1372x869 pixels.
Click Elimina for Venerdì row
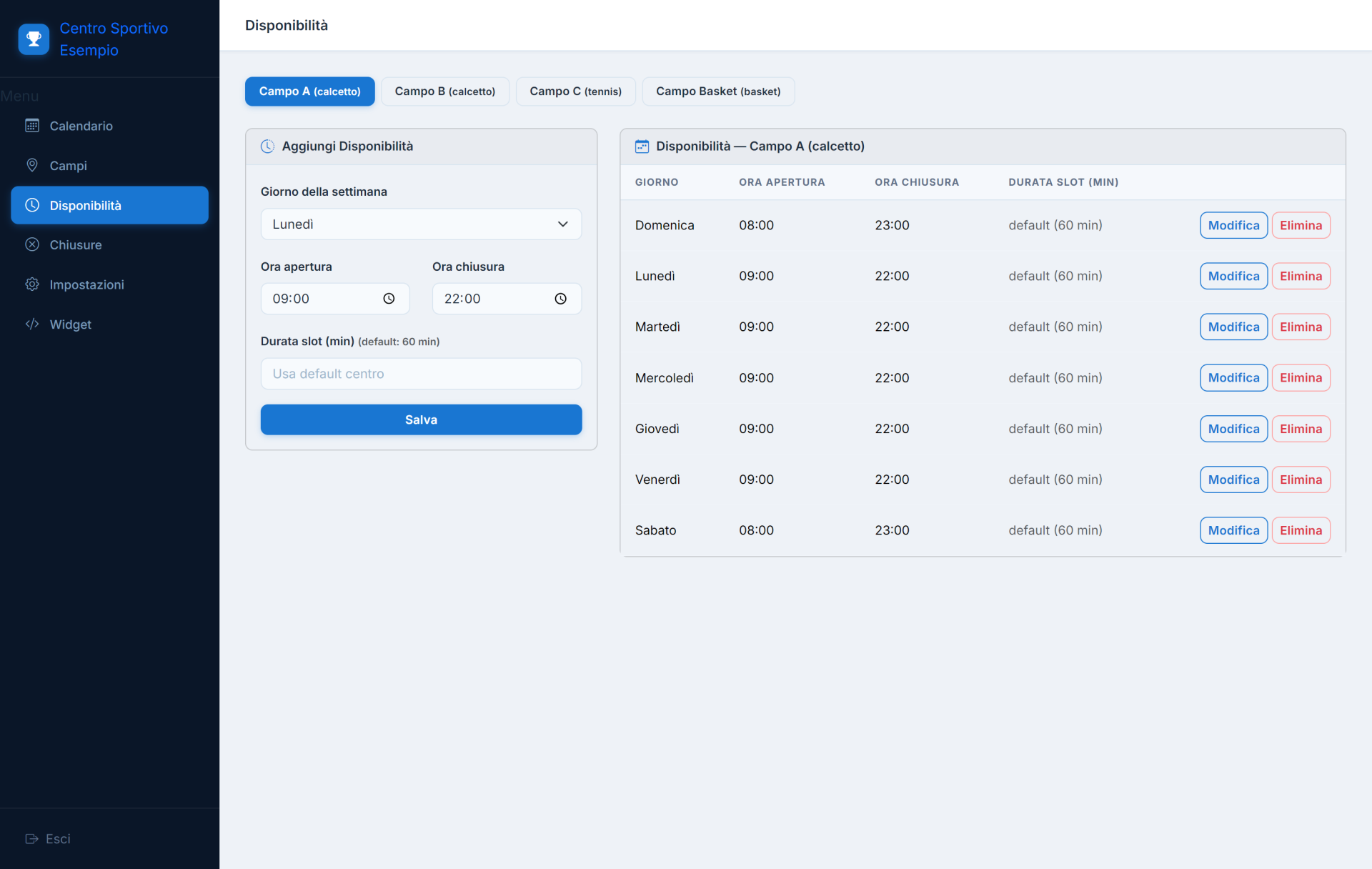[x=1301, y=480]
